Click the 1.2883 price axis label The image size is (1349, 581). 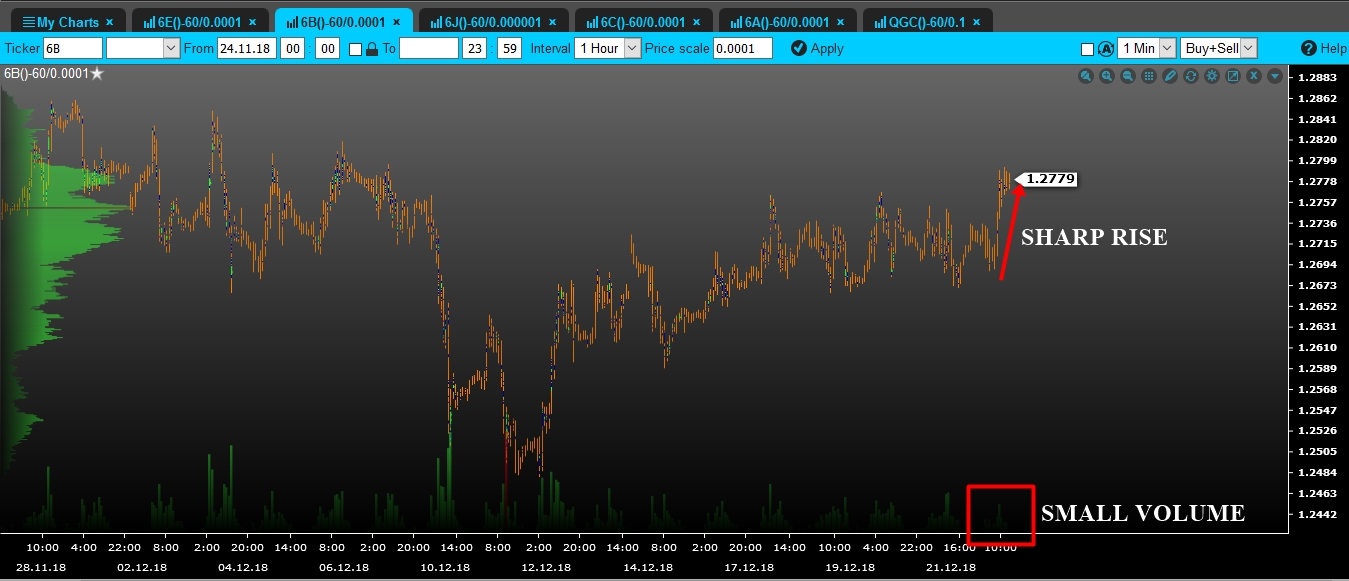[1317, 77]
